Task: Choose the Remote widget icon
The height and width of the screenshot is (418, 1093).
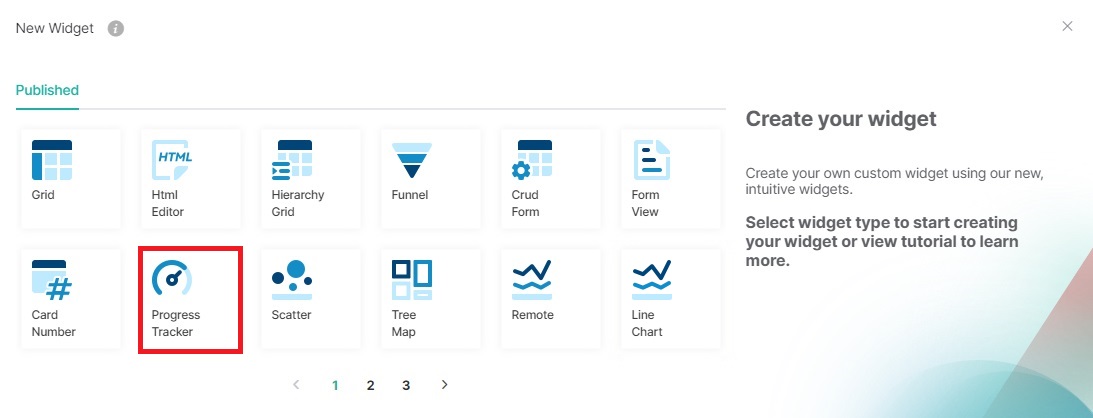Action: 532,279
